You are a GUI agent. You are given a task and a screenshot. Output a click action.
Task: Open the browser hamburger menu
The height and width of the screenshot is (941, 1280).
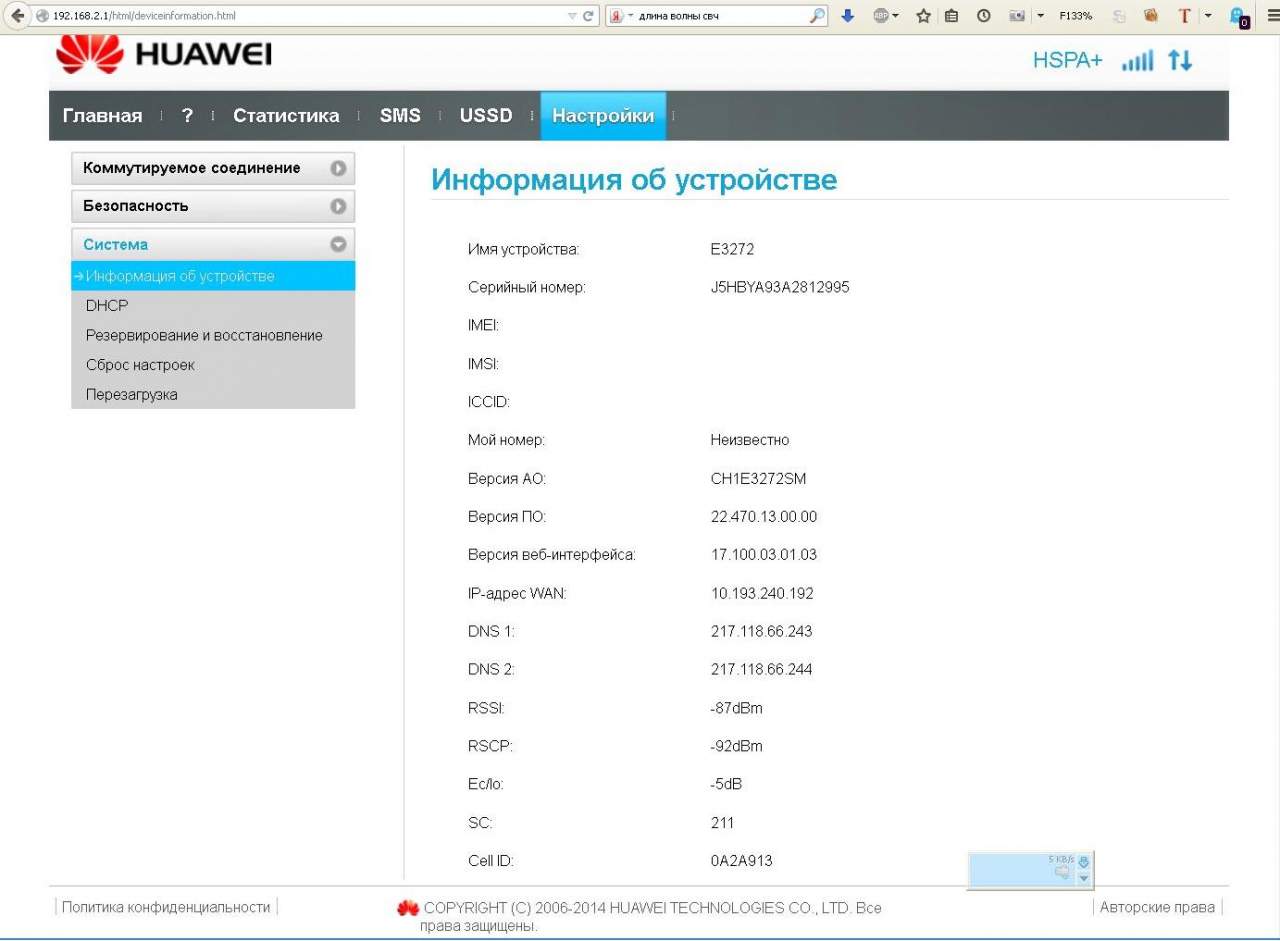click(x=1272, y=16)
